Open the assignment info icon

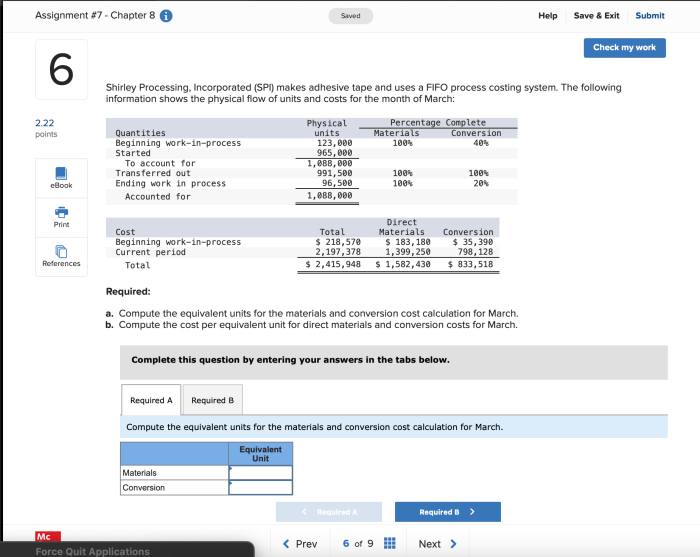coord(166,16)
